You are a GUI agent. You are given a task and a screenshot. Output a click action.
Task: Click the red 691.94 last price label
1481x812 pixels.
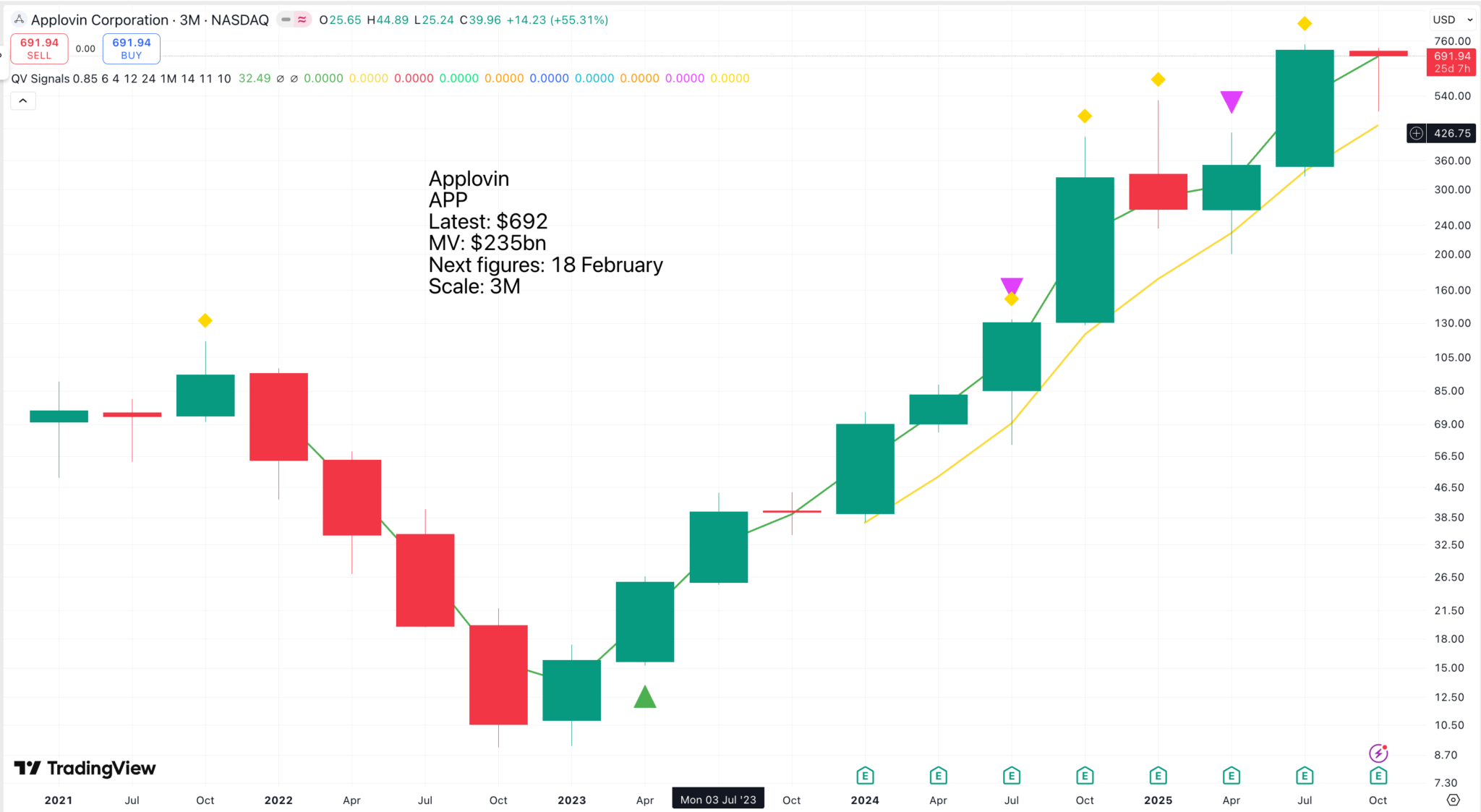coord(1452,62)
